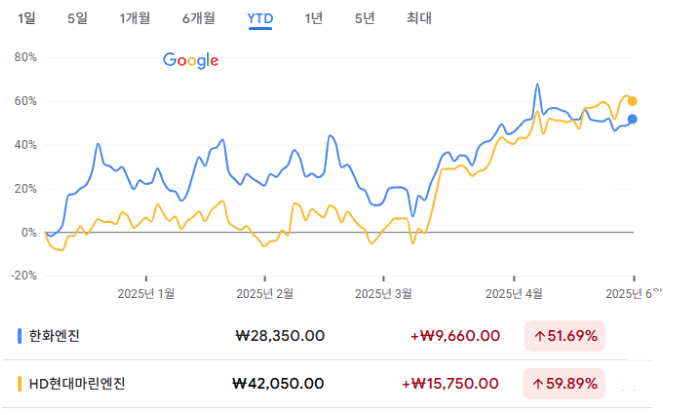Viewport: 678px width, 415px height.
Task: Click the up arrow in 51.69% badge
Action: coord(539,336)
